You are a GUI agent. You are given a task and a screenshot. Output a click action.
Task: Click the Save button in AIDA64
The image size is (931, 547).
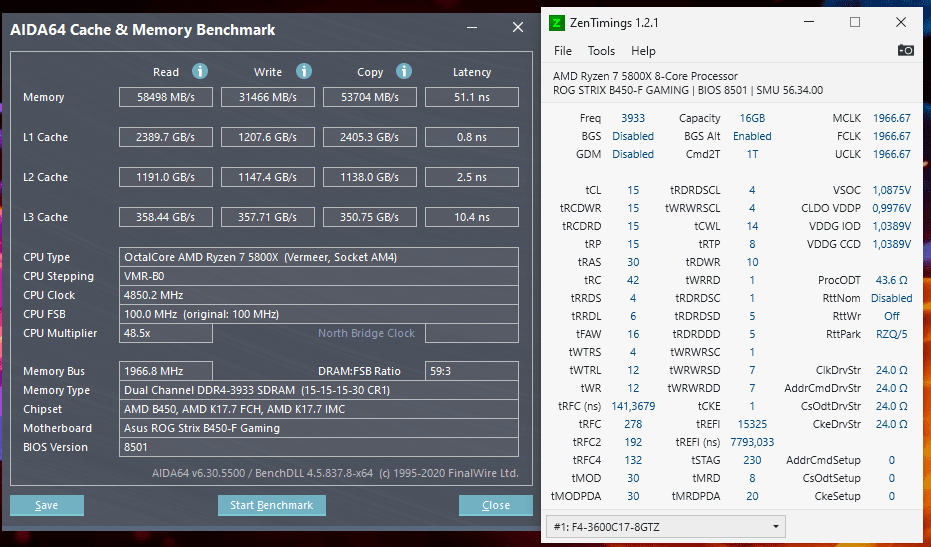47,505
